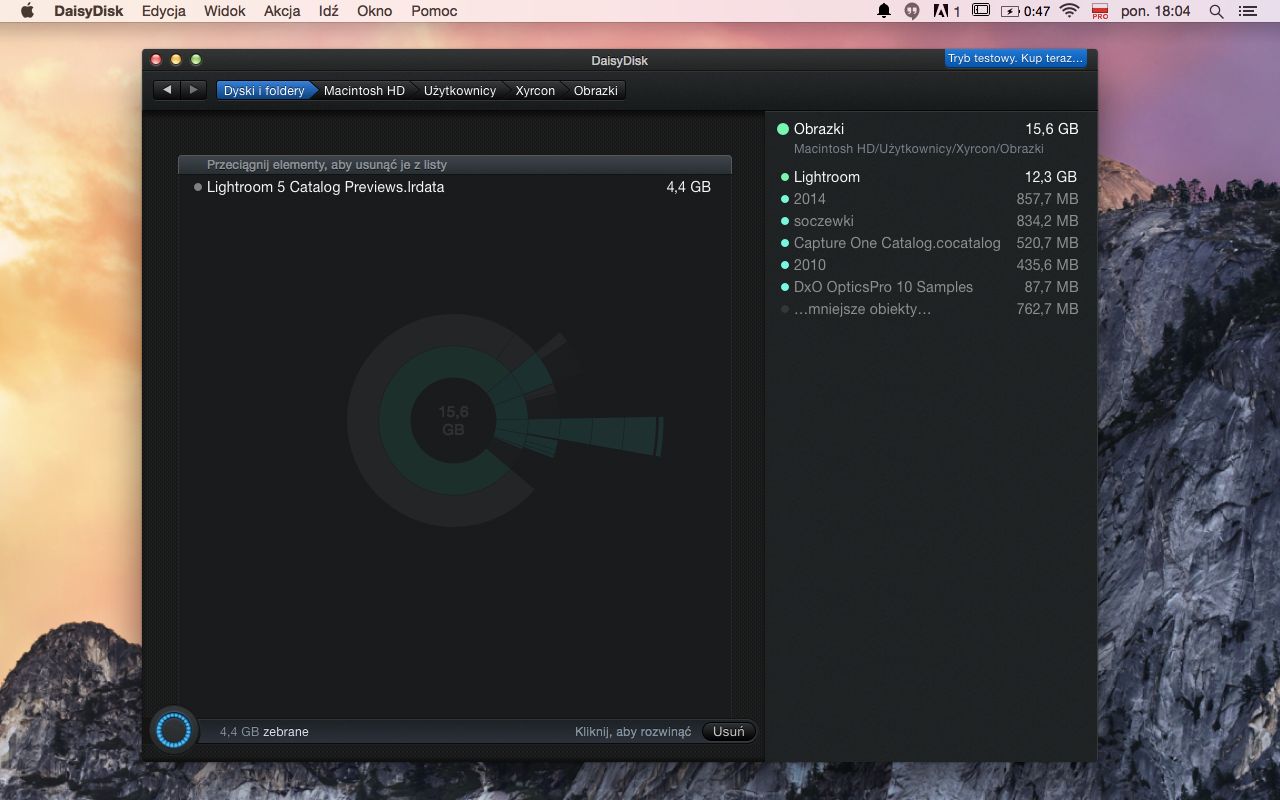The width and height of the screenshot is (1280, 800).
Task: Select DxO OpticsPro 10 Samples row
Action: pyautogui.click(x=929, y=287)
